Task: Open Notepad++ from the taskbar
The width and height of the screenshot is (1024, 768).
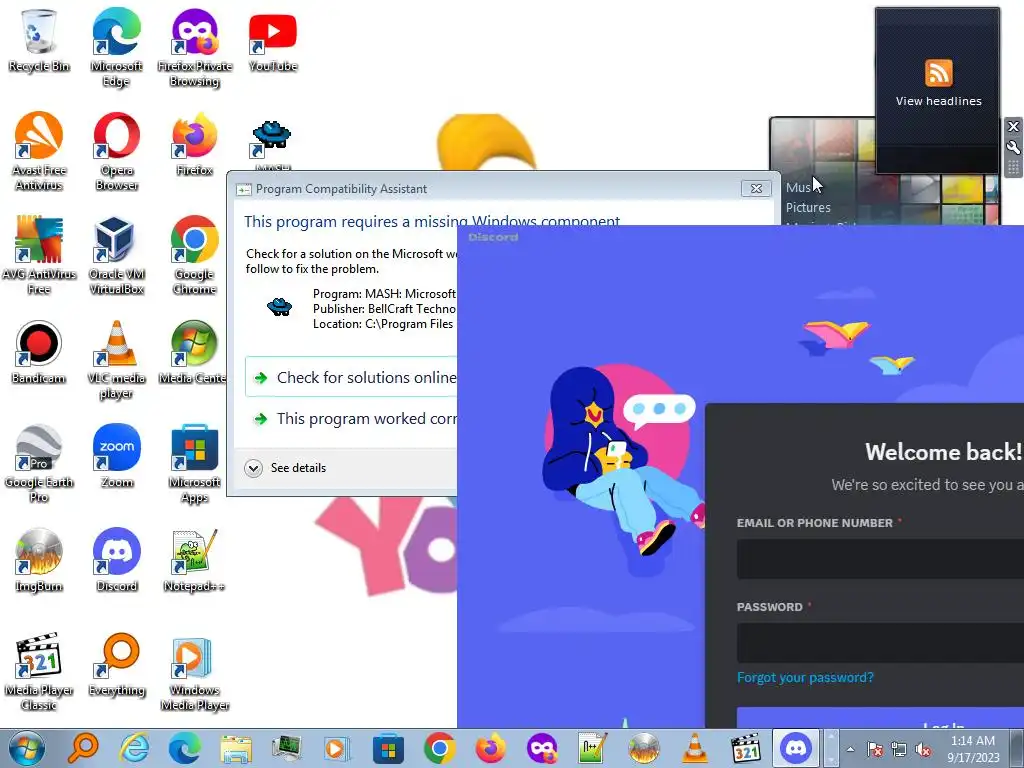Action: pos(592,748)
